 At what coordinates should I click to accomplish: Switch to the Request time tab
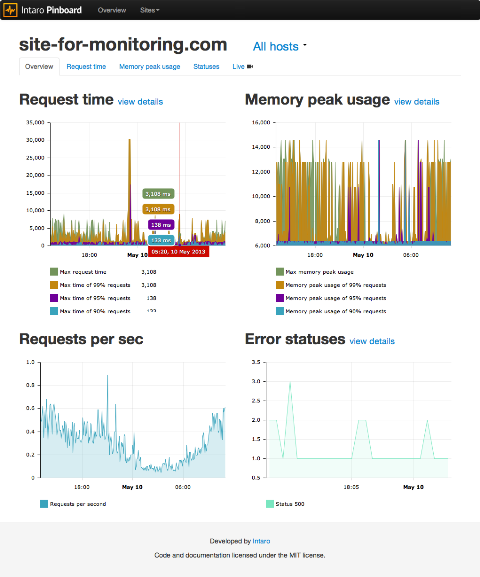pyautogui.click(x=86, y=67)
